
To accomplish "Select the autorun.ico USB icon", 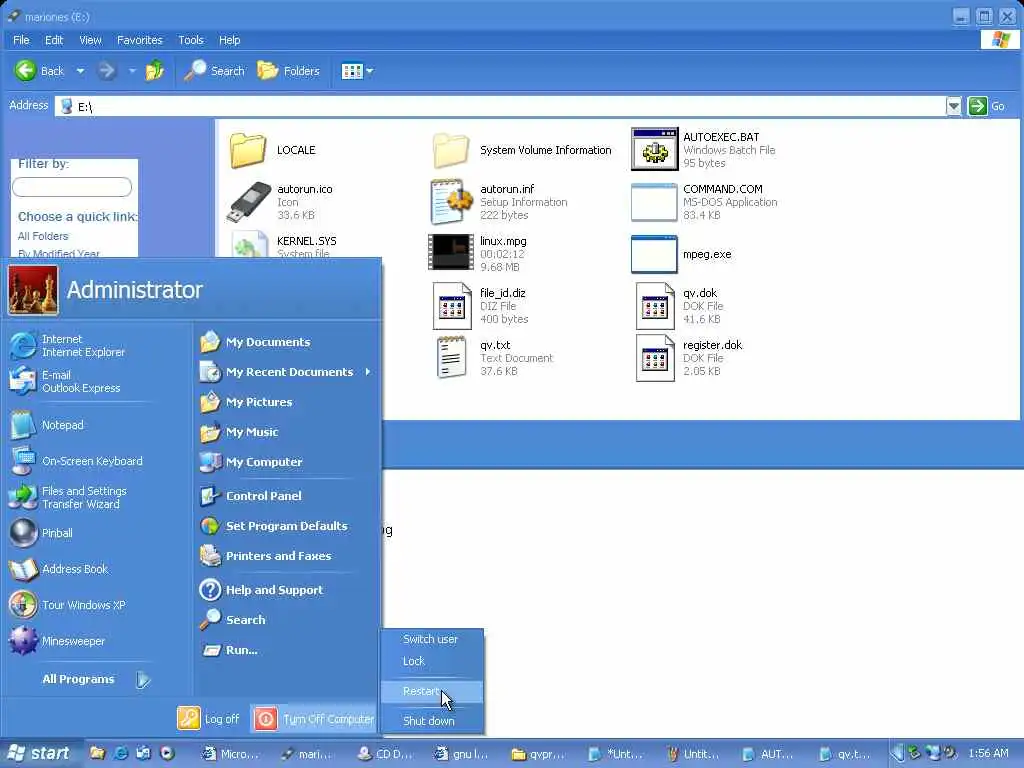I will (249, 202).
